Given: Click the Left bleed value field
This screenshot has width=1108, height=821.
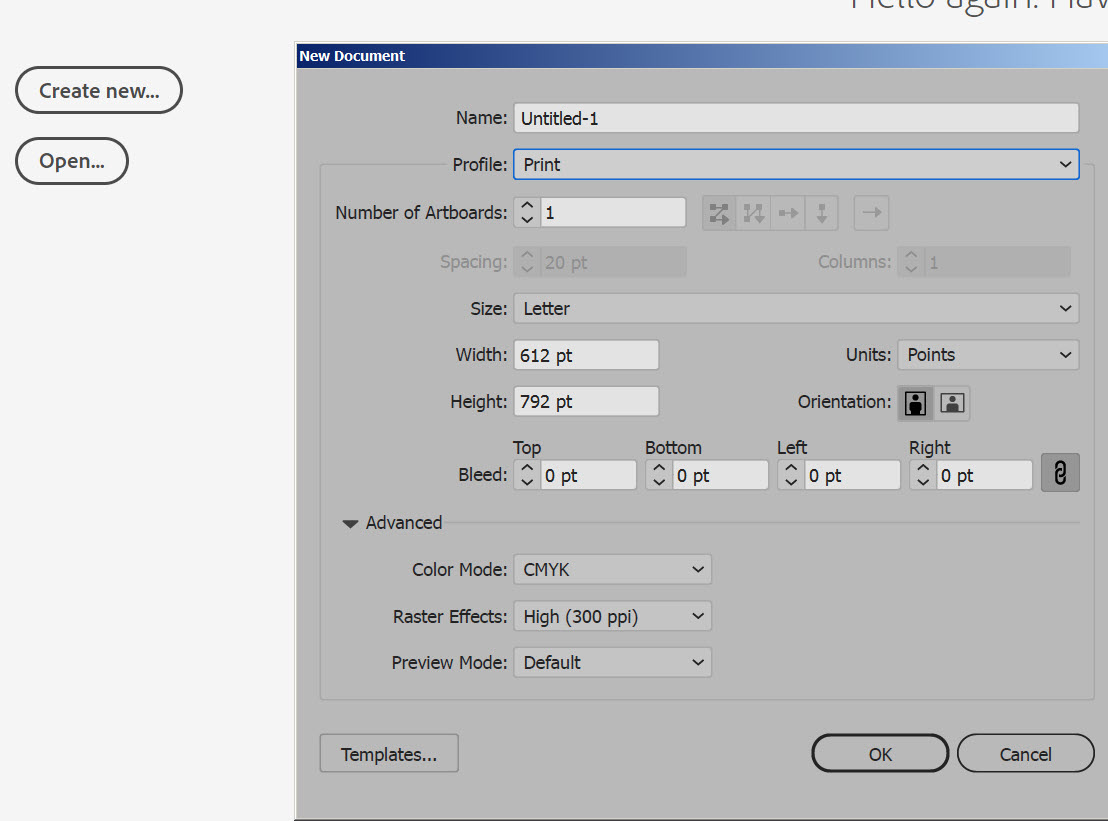Looking at the screenshot, I should (852, 475).
